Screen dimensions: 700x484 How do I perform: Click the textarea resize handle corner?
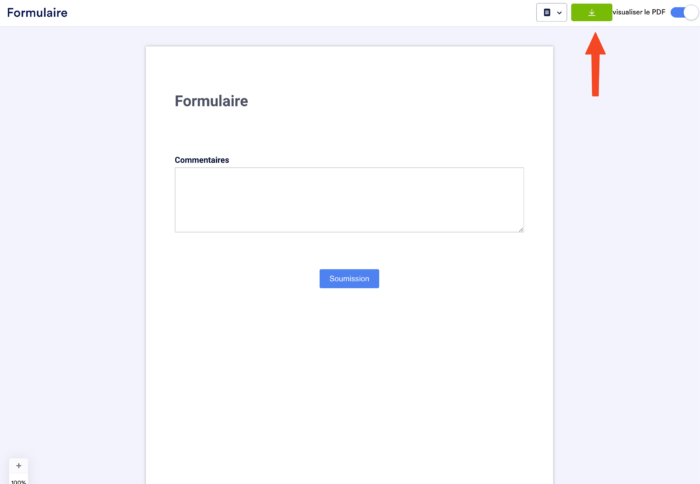tap(521, 229)
